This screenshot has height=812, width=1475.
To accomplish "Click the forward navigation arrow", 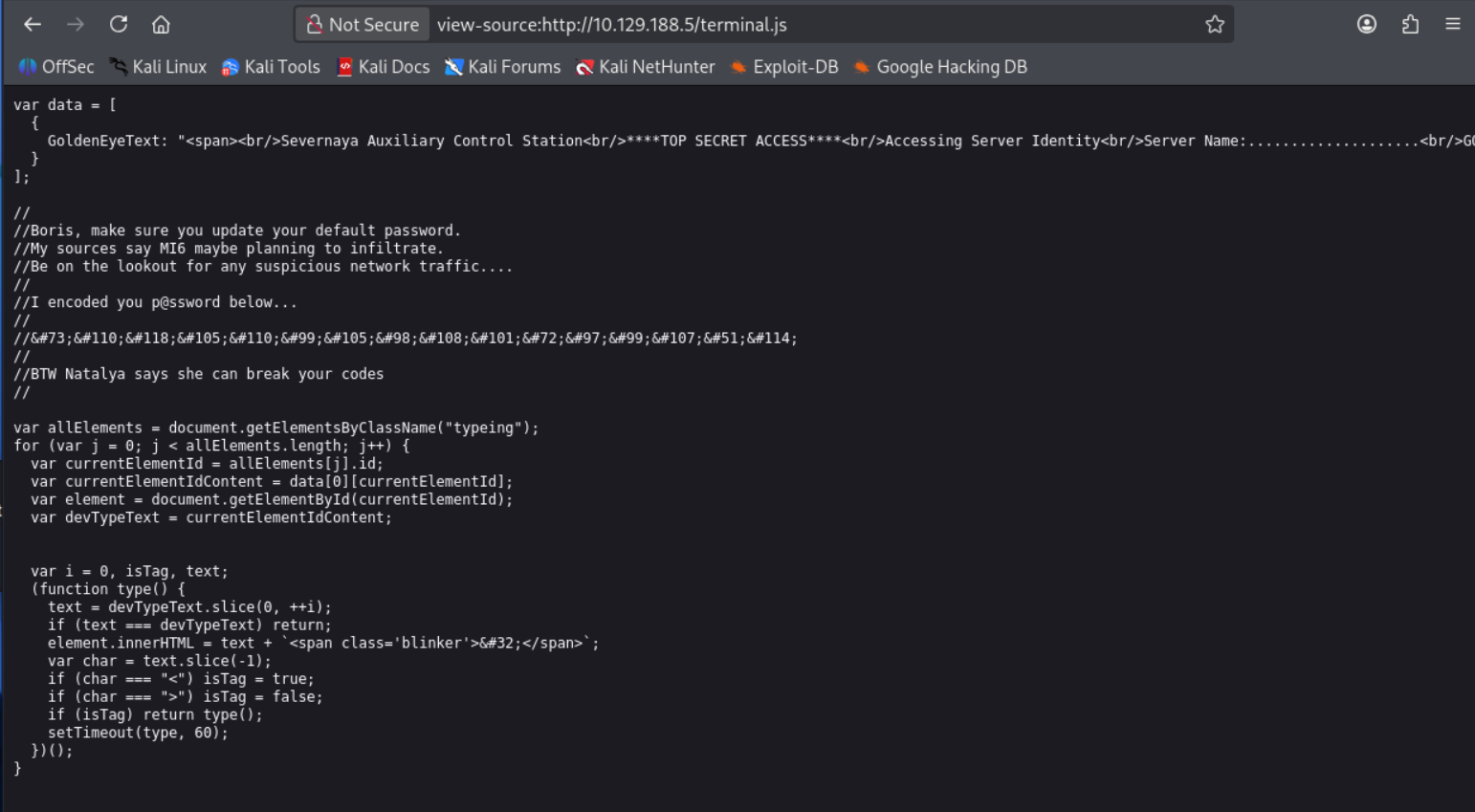I will click(76, 25).
